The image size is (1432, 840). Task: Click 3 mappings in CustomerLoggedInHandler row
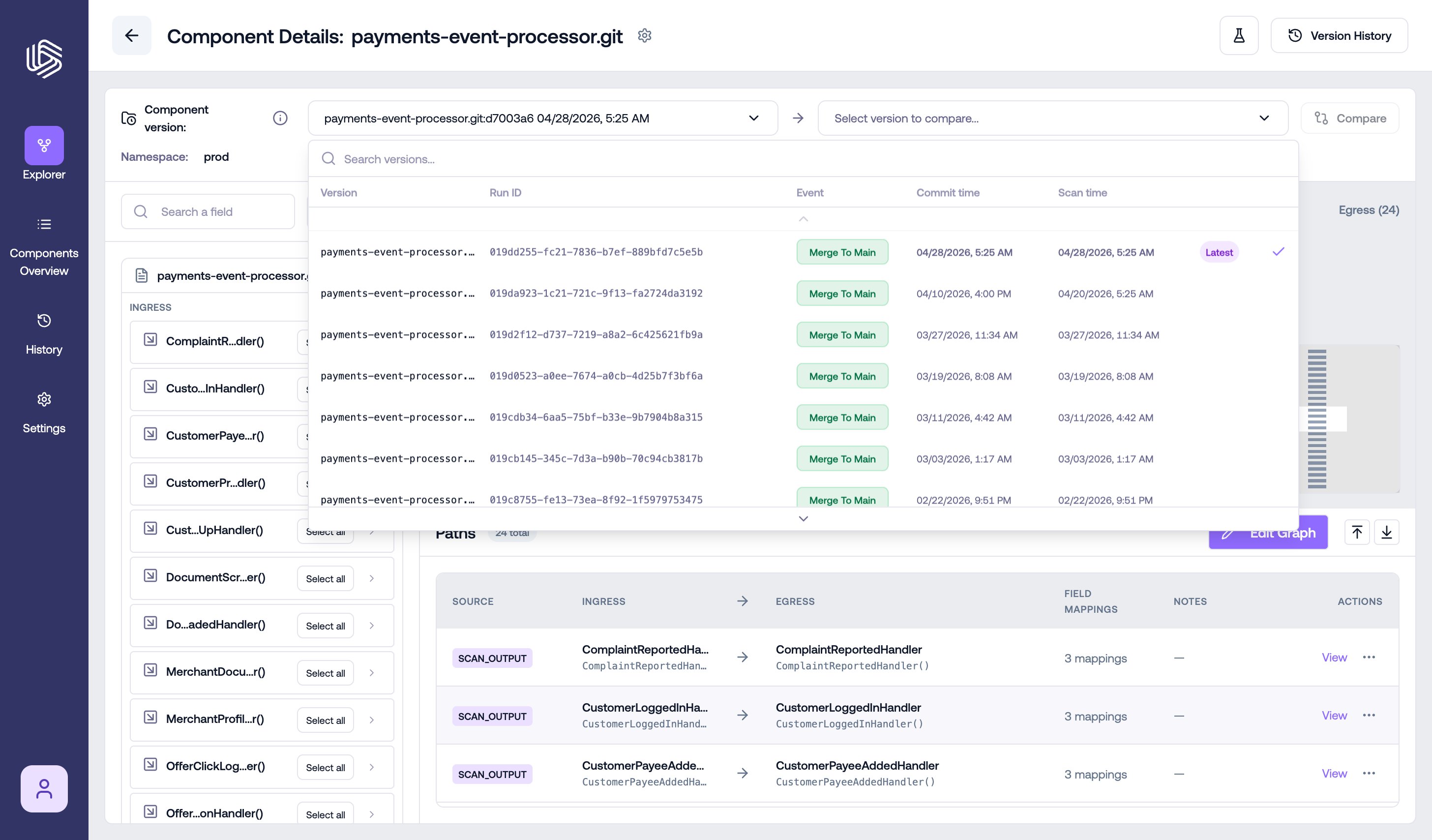coord(1095,716)
